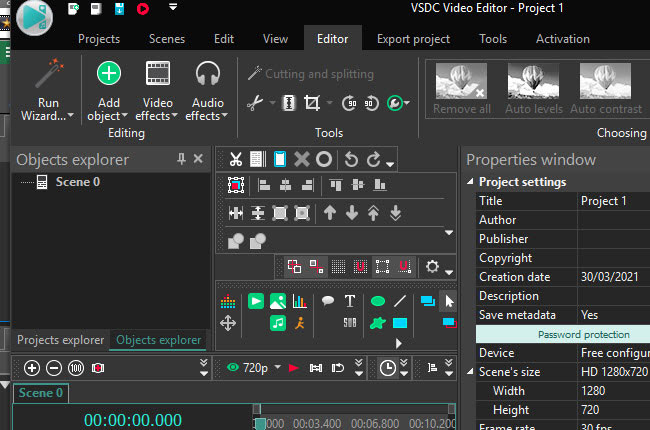Align objects to left edges
This screenshot has height=430, width=650.
coord(264,185)
